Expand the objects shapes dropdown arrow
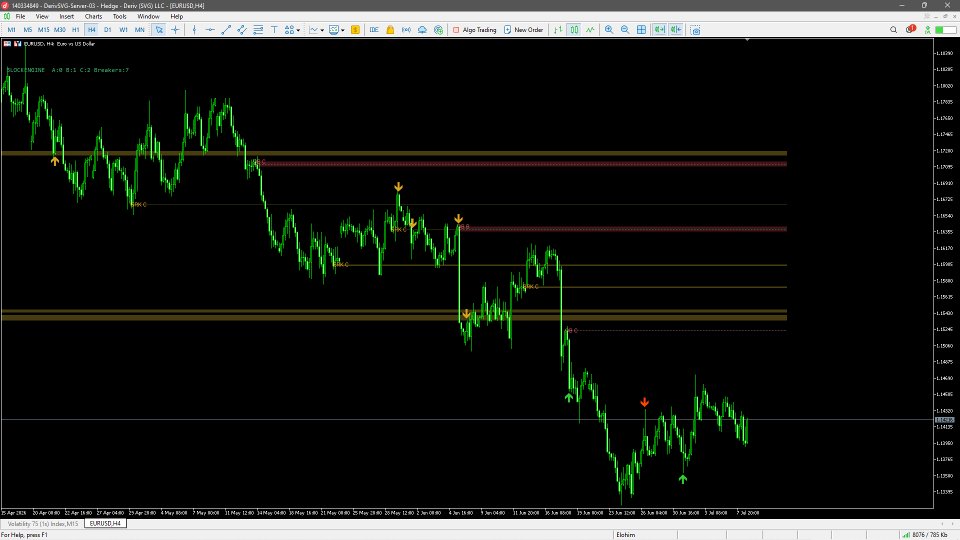The image size is (960, 540). point(298,30)
